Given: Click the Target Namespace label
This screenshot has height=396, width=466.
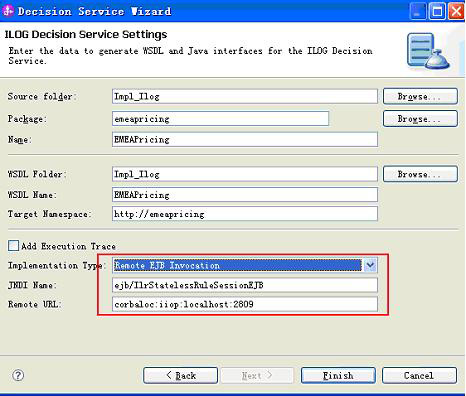Looking at the screenshot, I should [x=49, y=214].
